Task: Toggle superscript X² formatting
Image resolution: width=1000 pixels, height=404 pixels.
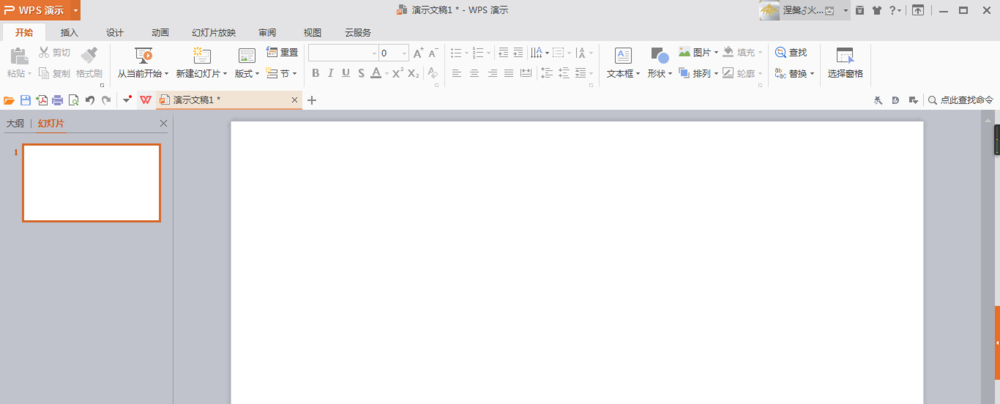Action: [x=397, y=73]
